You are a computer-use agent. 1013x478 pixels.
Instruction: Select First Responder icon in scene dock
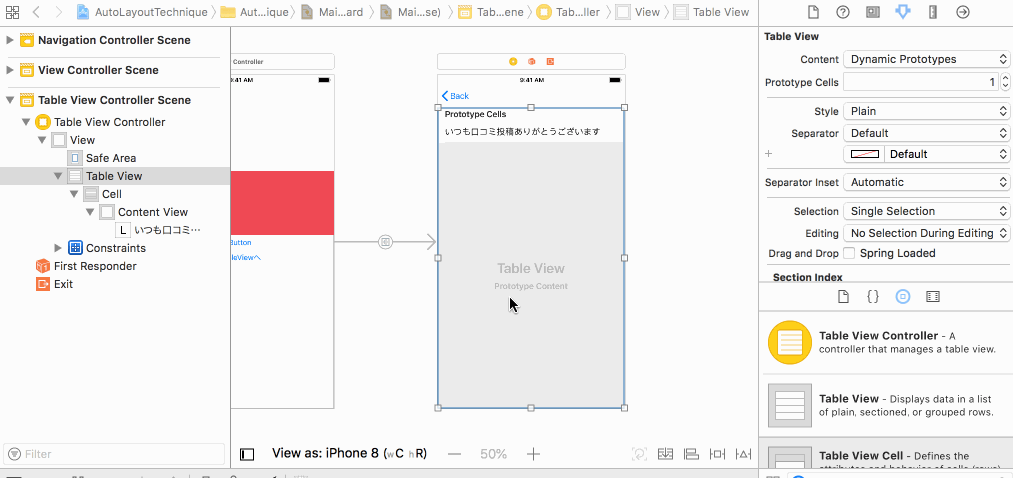[x=532, y=61]
